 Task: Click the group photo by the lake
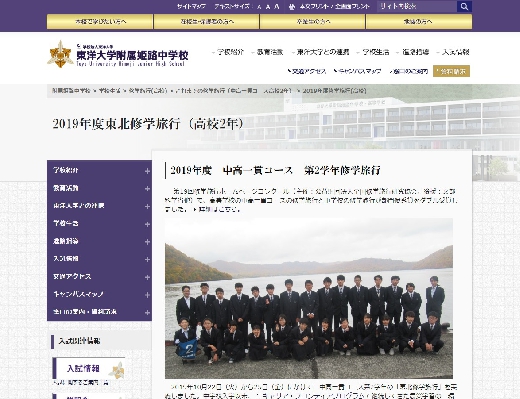pyautogui.click(x=309, y=298)
